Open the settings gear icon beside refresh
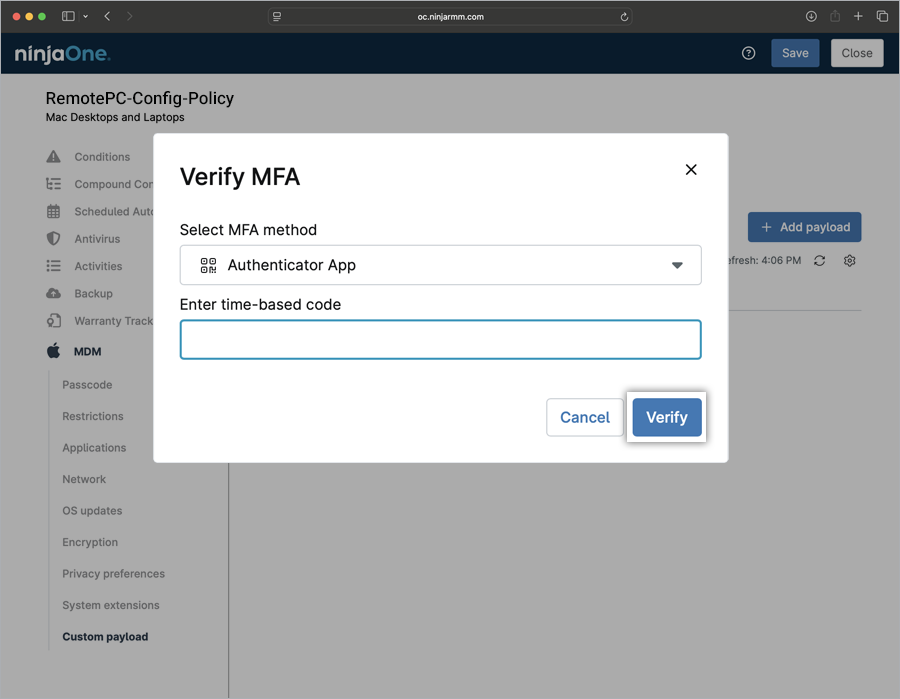This screenshot has width=900, height=699. [x=850, y=261]
